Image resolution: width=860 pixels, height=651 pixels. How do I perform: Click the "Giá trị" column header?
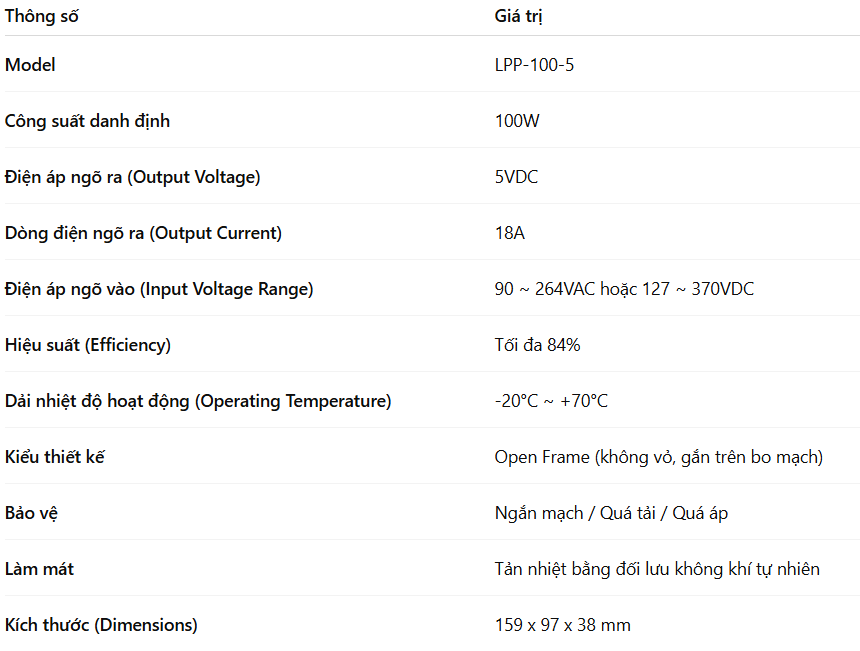click(519, 16)
